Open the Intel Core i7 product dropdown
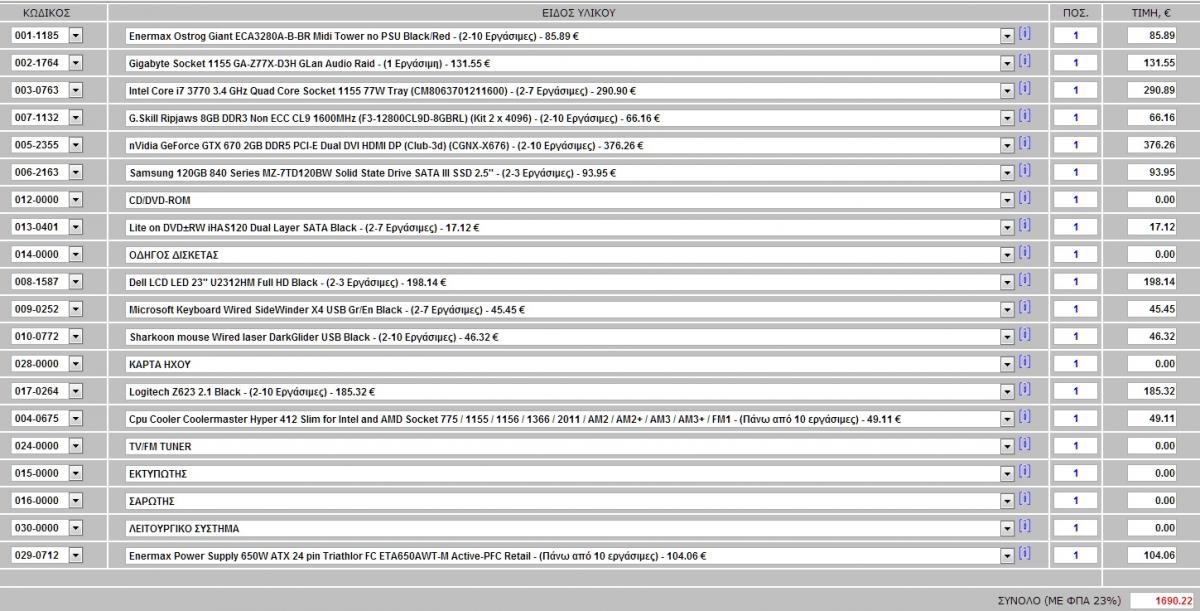The image size is (1200, 611). 1007,90
